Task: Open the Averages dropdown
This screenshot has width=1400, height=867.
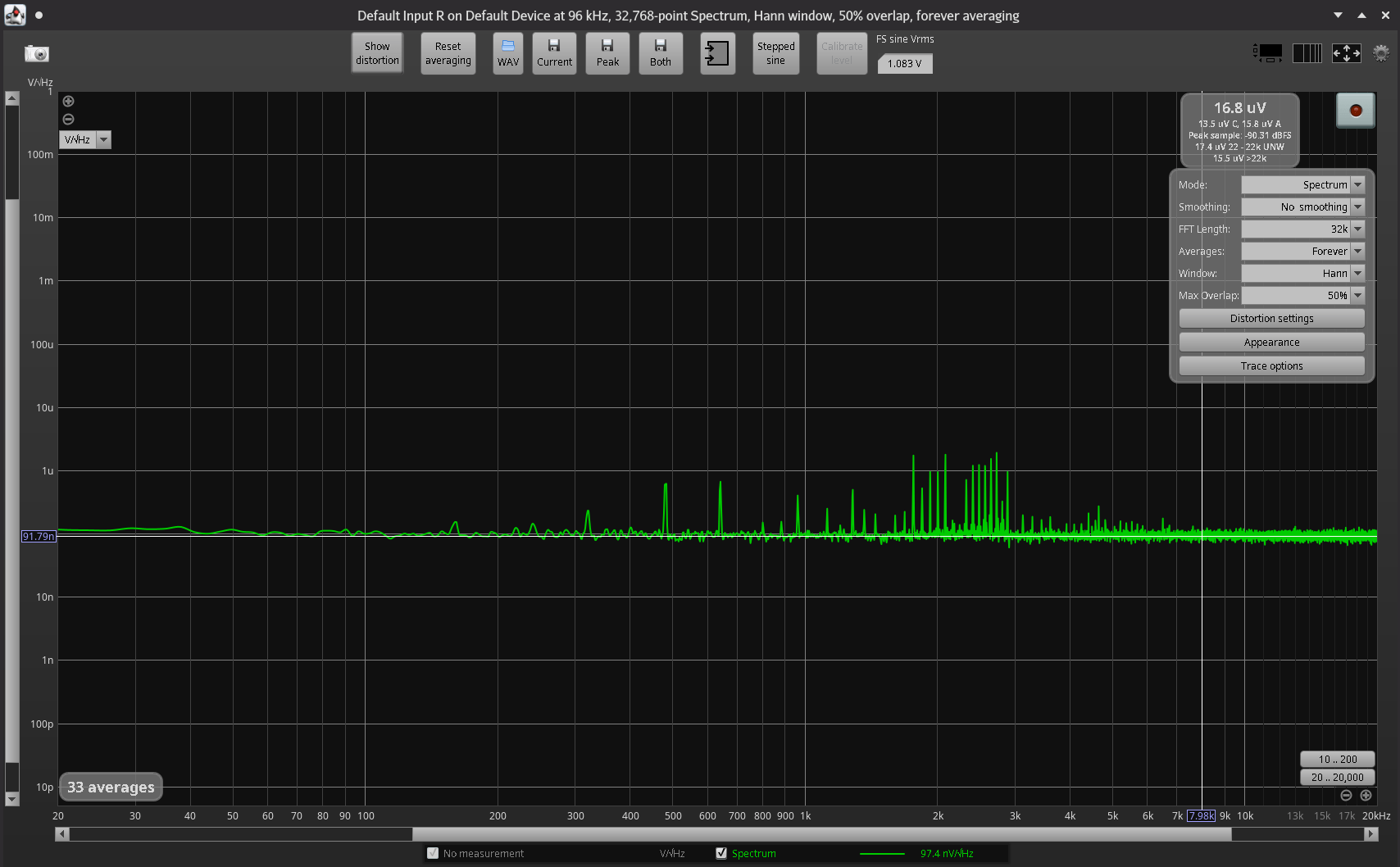Action: 1302,252
